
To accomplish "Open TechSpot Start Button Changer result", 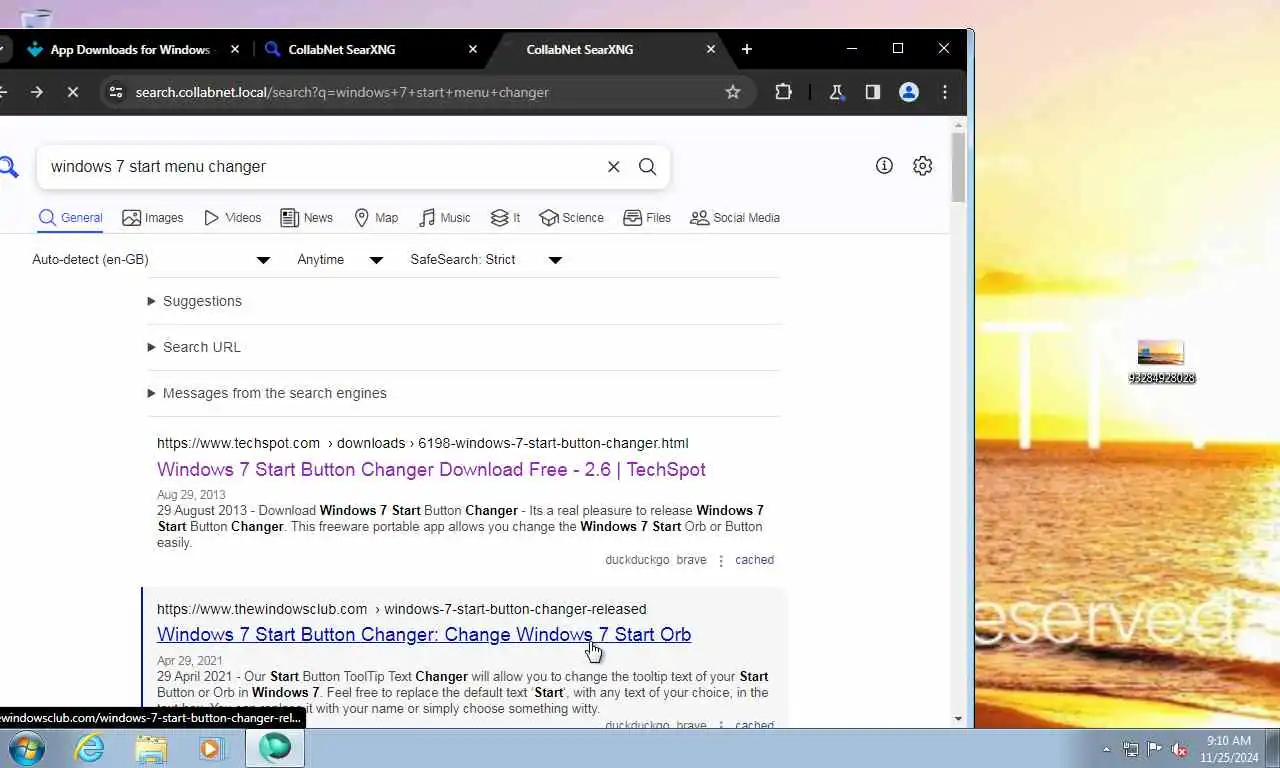I will [431, 470].
